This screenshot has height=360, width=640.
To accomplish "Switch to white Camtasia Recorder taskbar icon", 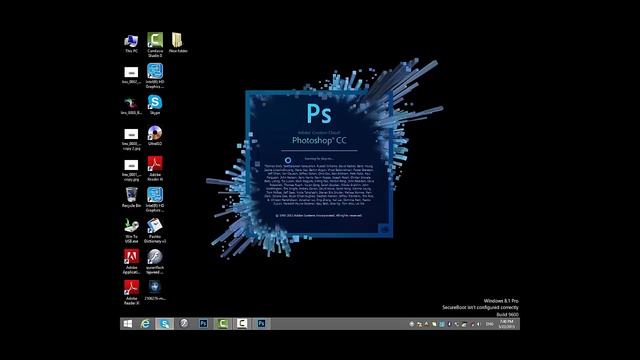I will coord(242,324).
